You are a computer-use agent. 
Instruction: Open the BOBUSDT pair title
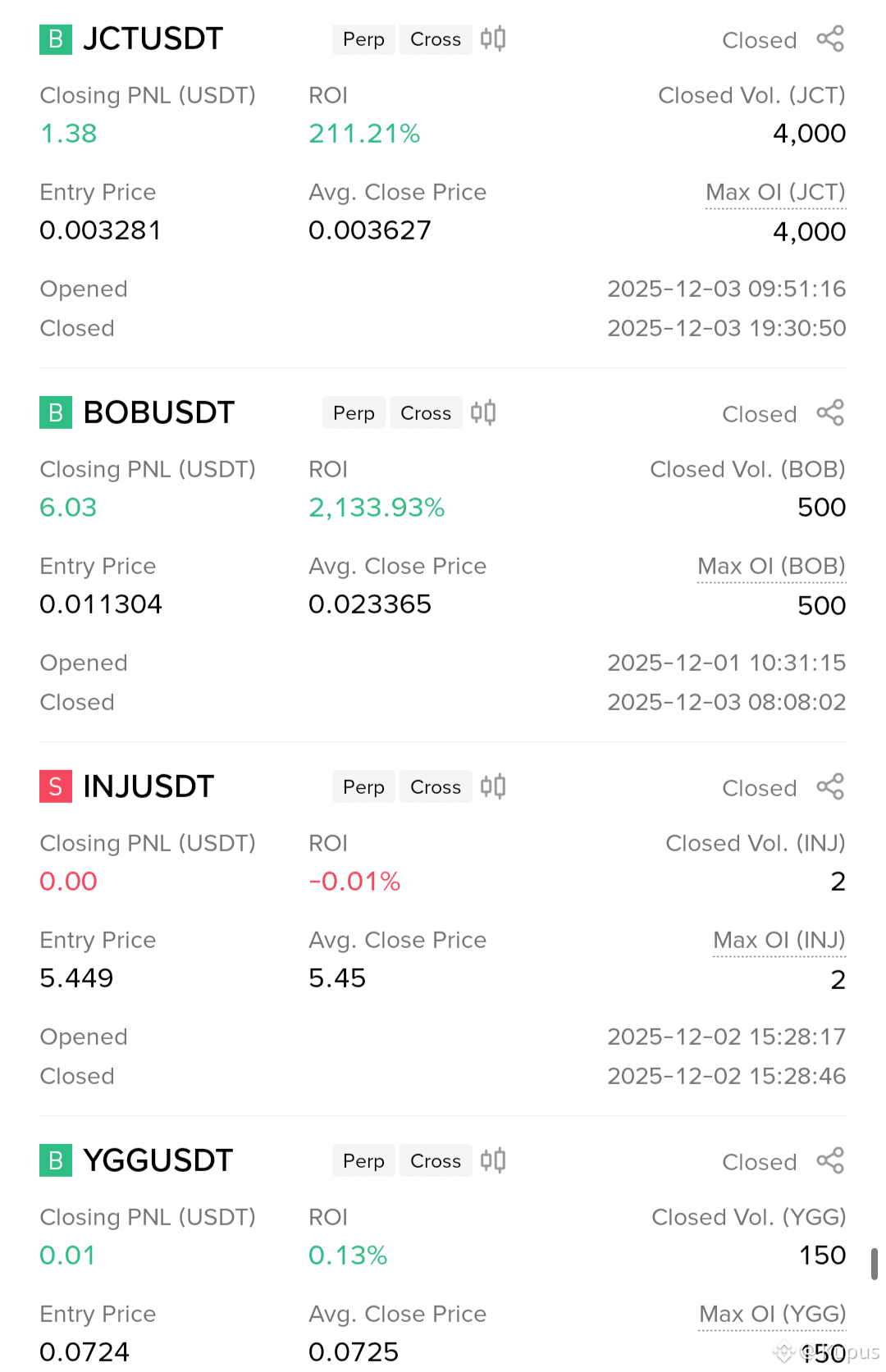[159, 413]
